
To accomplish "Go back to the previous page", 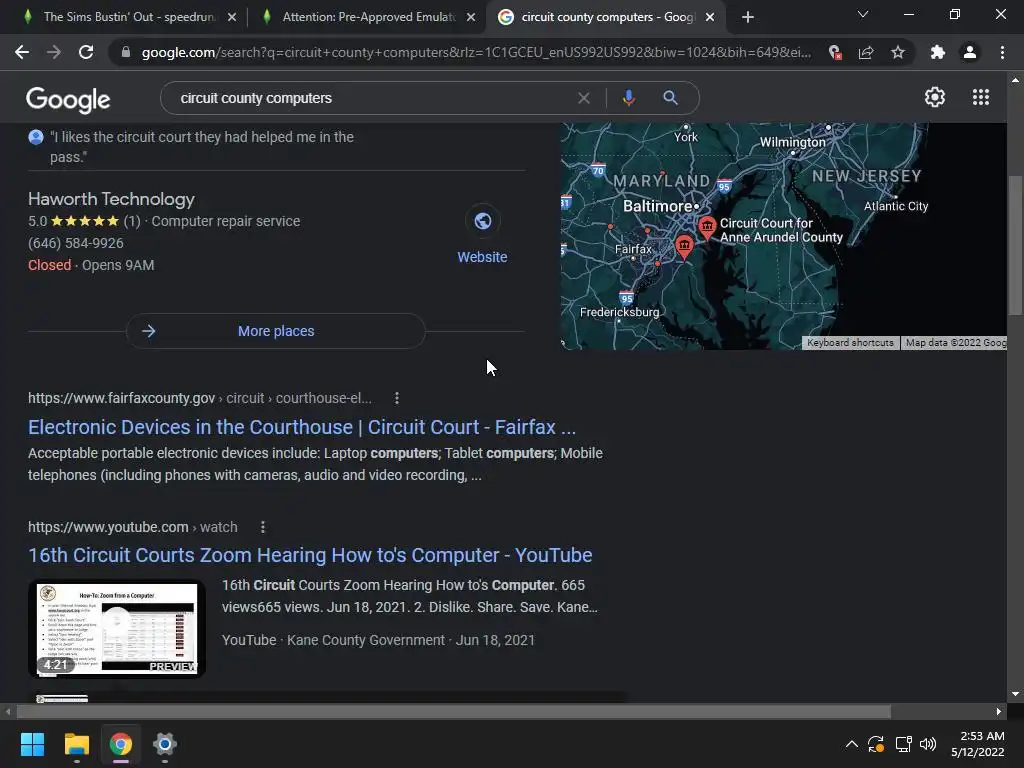I will (22, 52).
